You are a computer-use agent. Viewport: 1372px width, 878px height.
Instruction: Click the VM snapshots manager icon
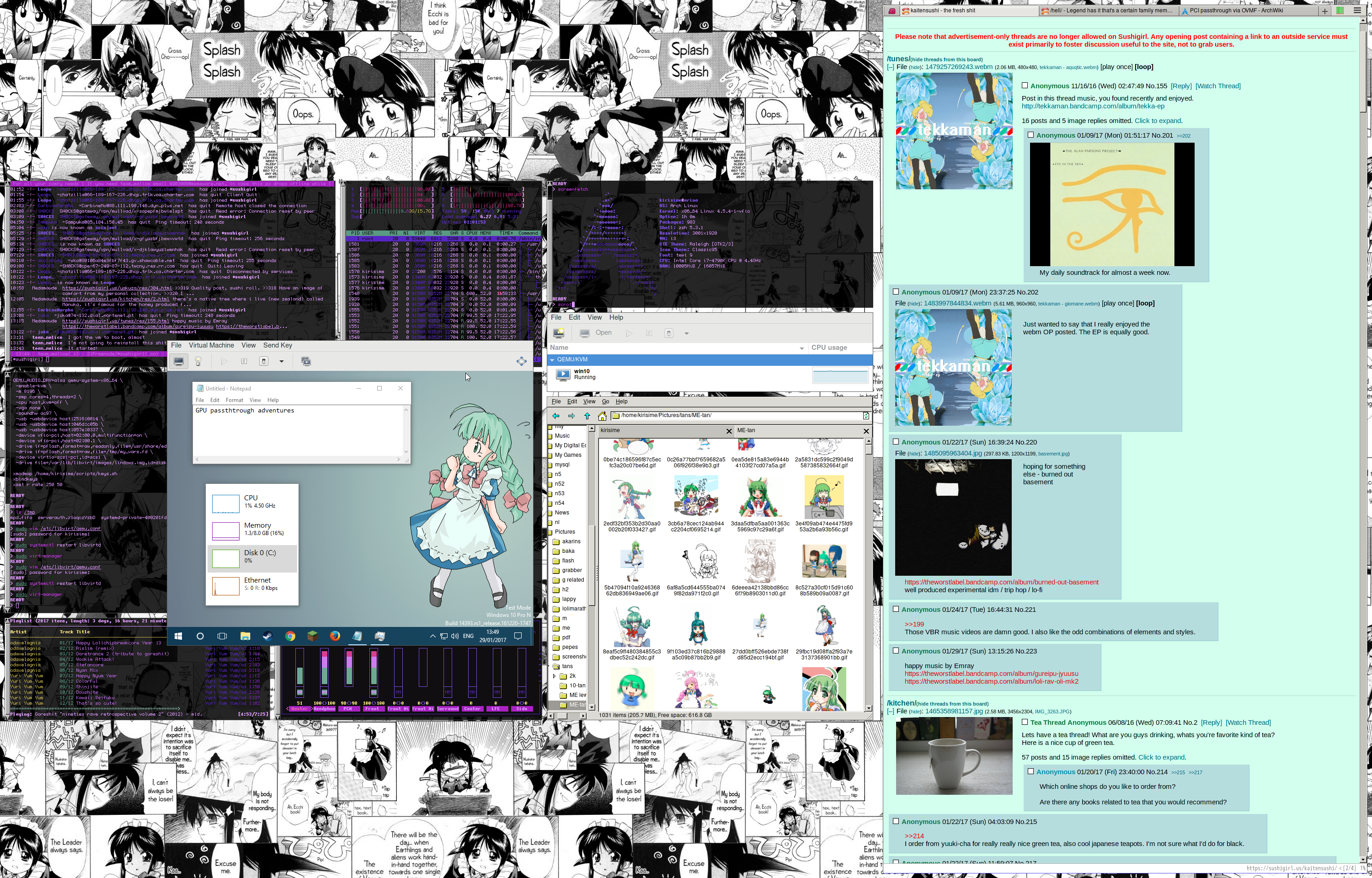(x=306, y=361)
